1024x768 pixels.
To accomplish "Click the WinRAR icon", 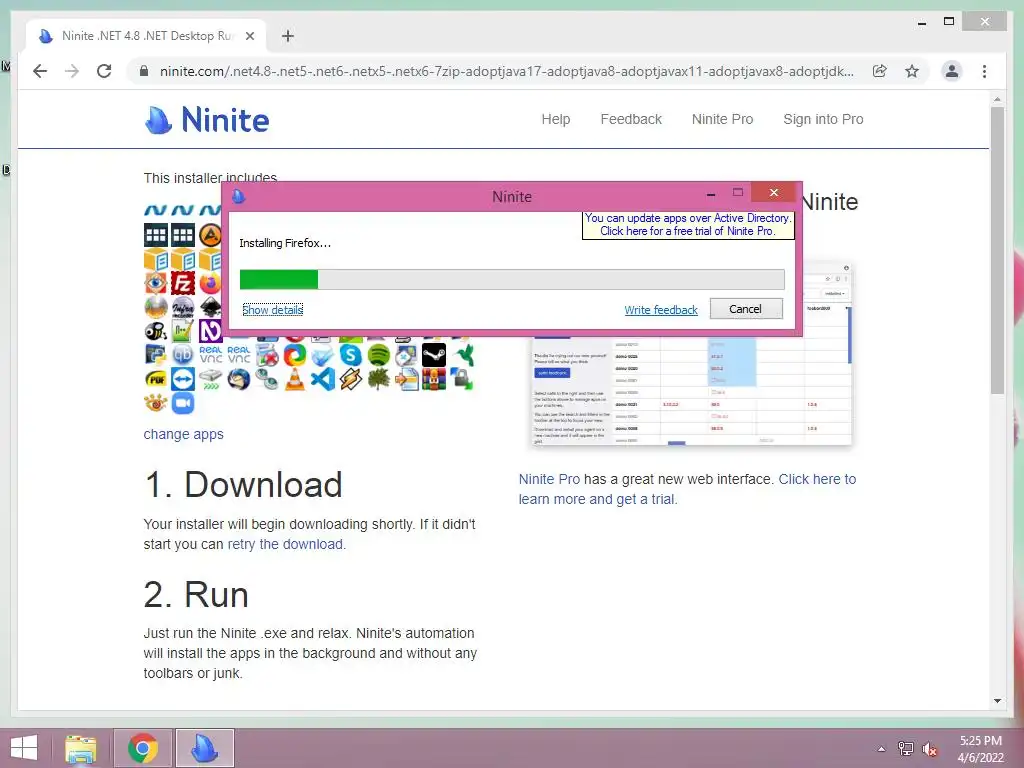I will [x=434, y=379].
